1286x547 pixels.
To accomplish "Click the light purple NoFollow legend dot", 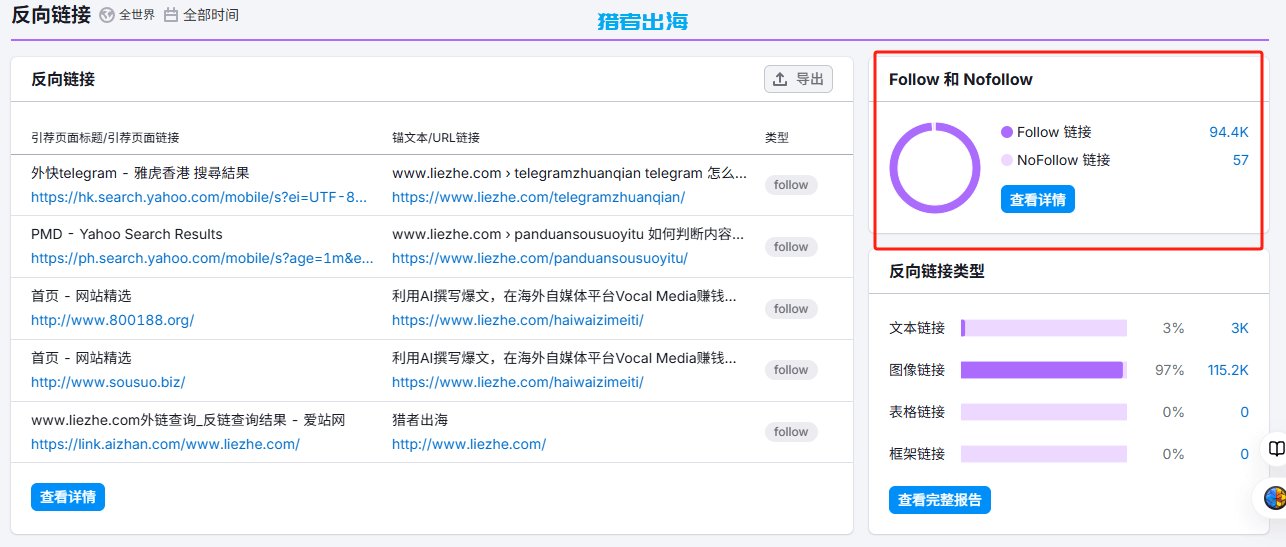I will 1006,160.
